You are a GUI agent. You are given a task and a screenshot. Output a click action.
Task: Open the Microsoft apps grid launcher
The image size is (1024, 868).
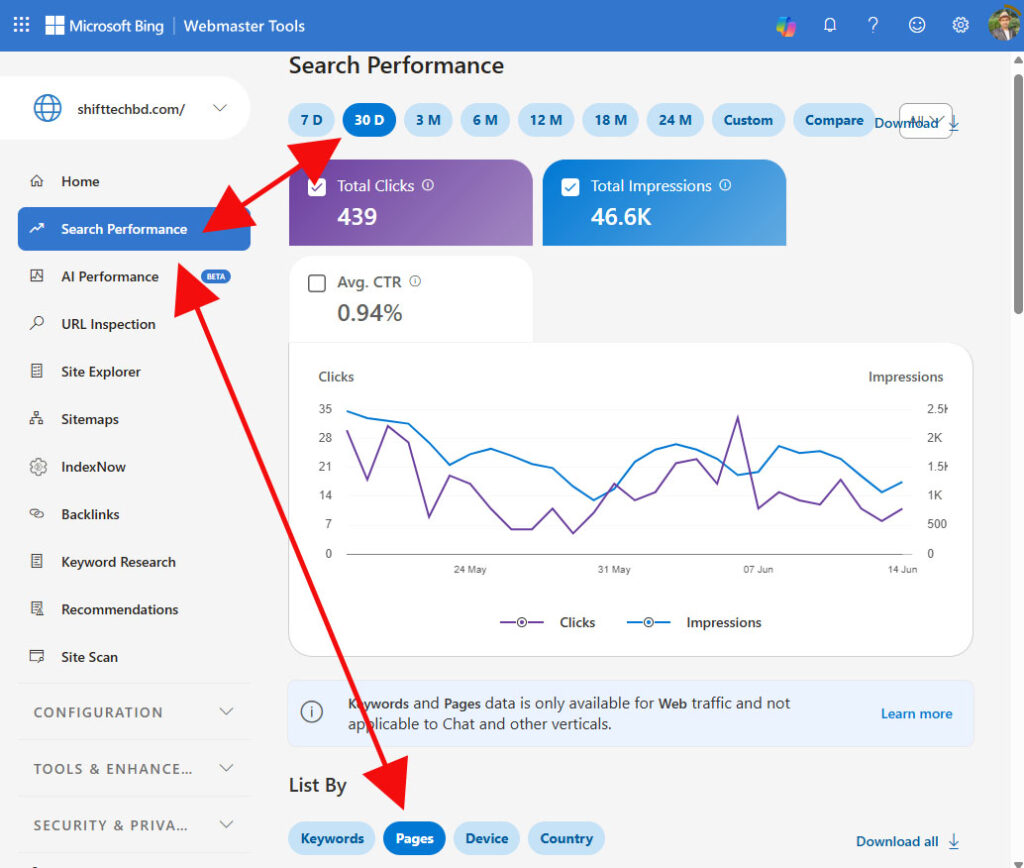click(x=21, y=25)
